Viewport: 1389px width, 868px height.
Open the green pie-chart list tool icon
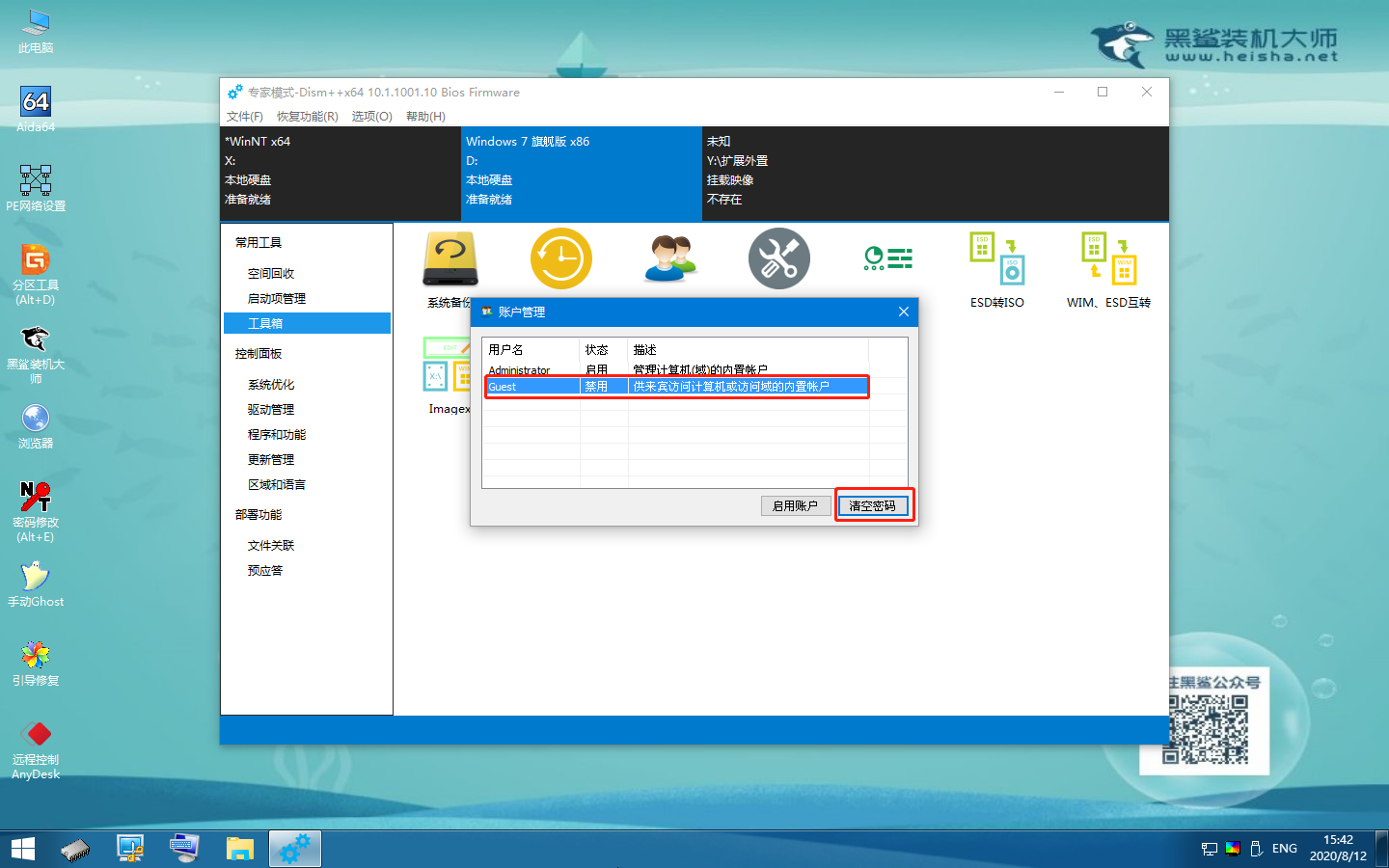point(888,258)
